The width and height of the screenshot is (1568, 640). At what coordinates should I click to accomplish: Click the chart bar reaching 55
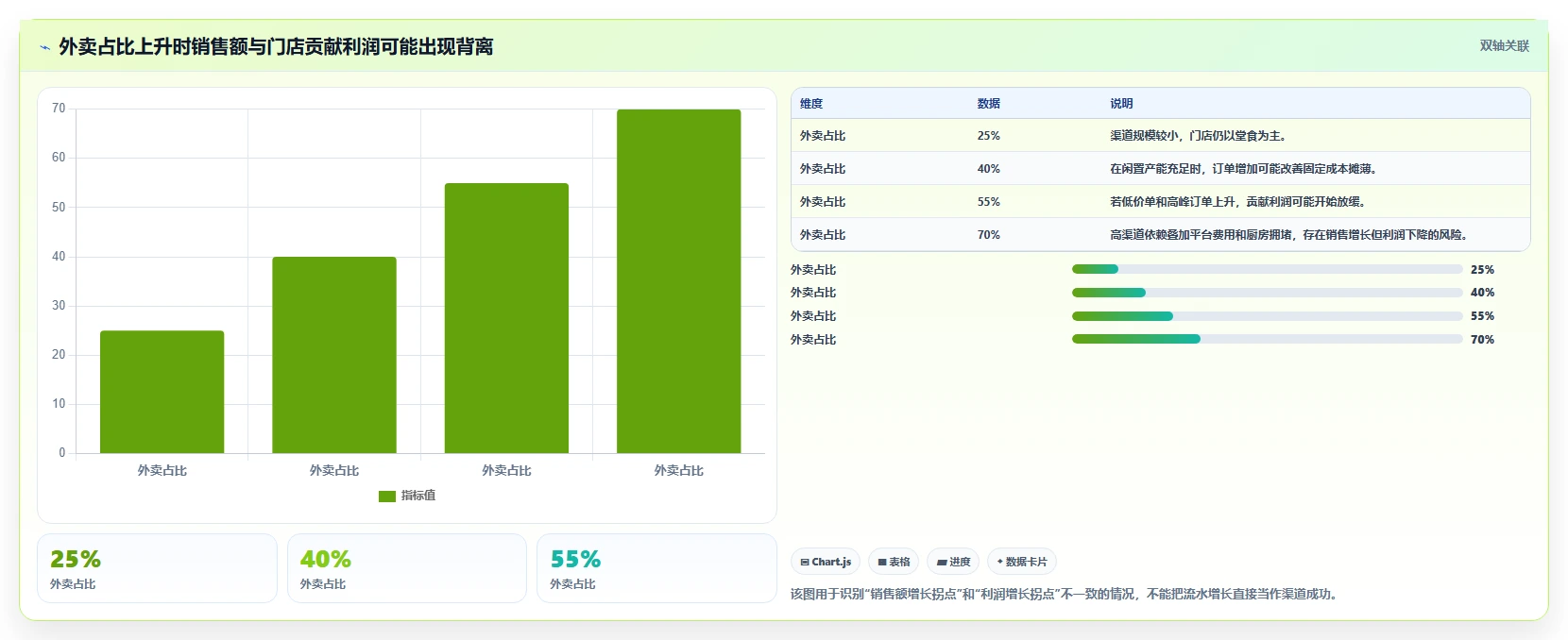click(x=506, y=318)
